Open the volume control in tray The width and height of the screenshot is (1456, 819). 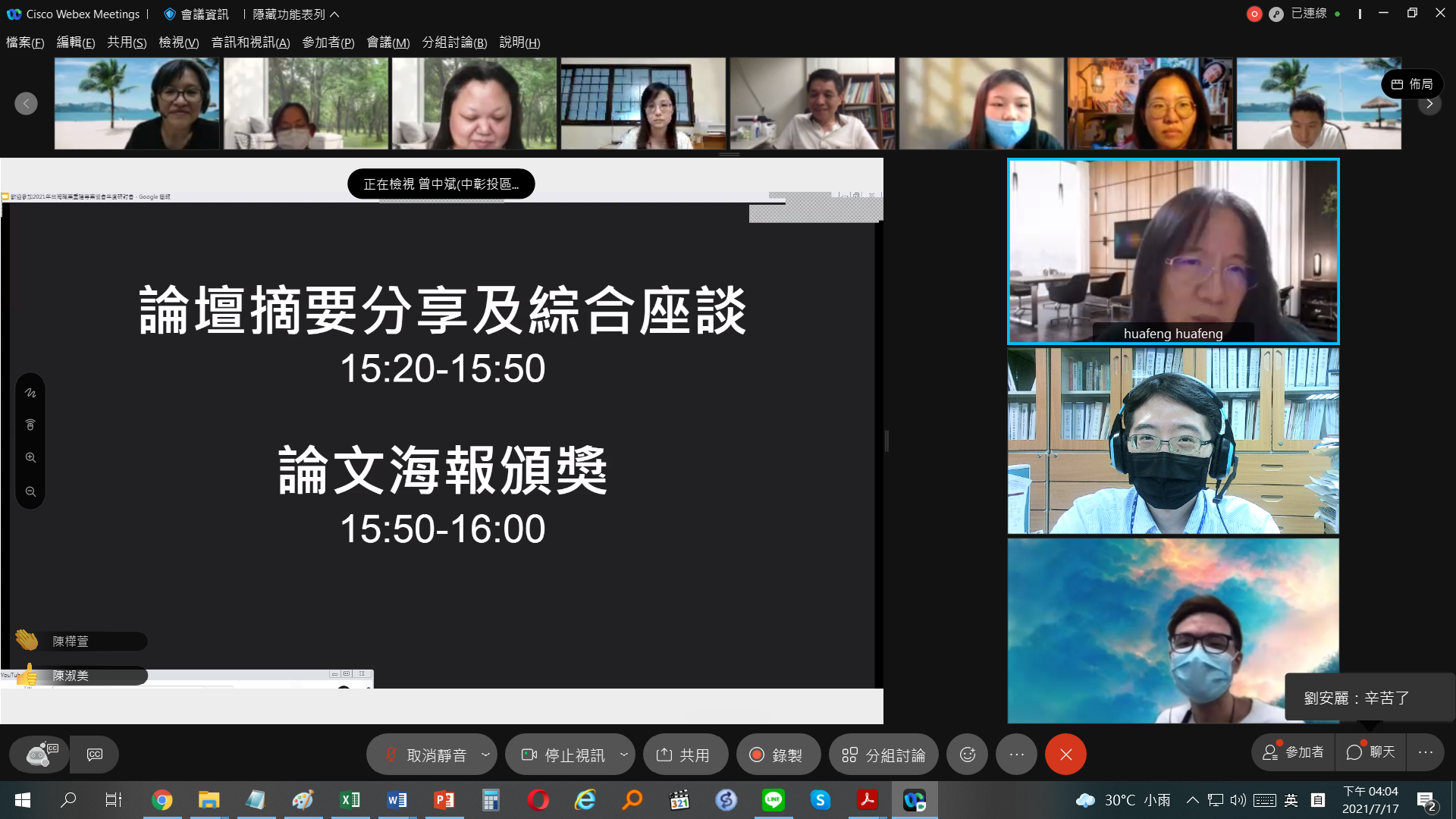point(1238,800)
